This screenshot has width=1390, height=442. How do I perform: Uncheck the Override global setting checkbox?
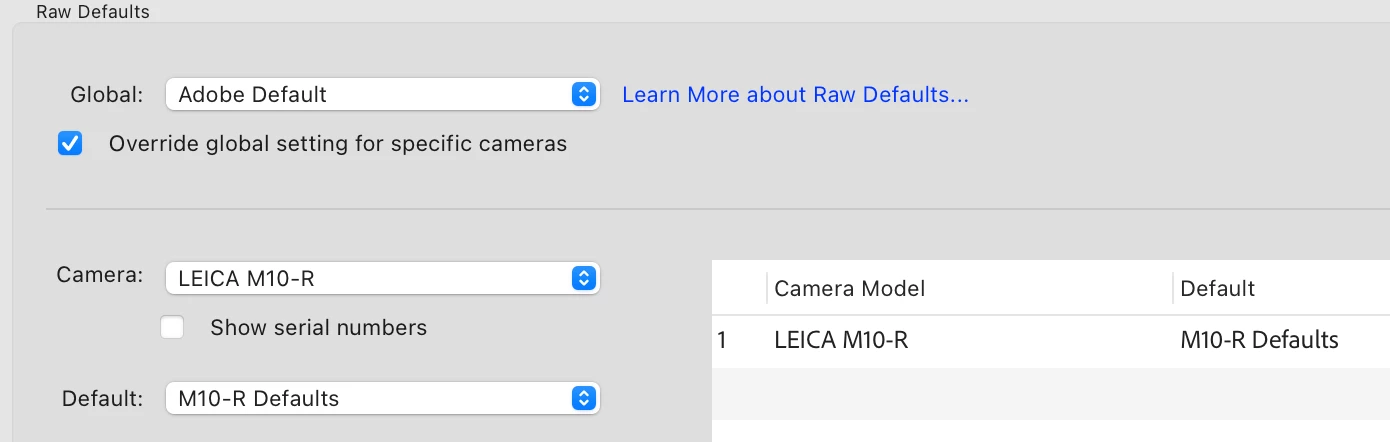pyautogui.click(x=70, y=144)
